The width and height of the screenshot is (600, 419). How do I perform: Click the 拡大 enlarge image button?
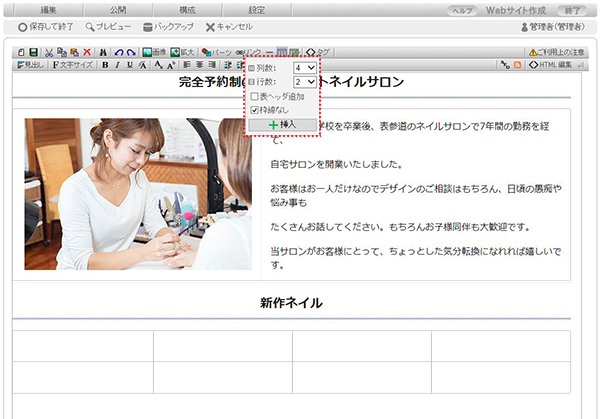pos(183,52)
